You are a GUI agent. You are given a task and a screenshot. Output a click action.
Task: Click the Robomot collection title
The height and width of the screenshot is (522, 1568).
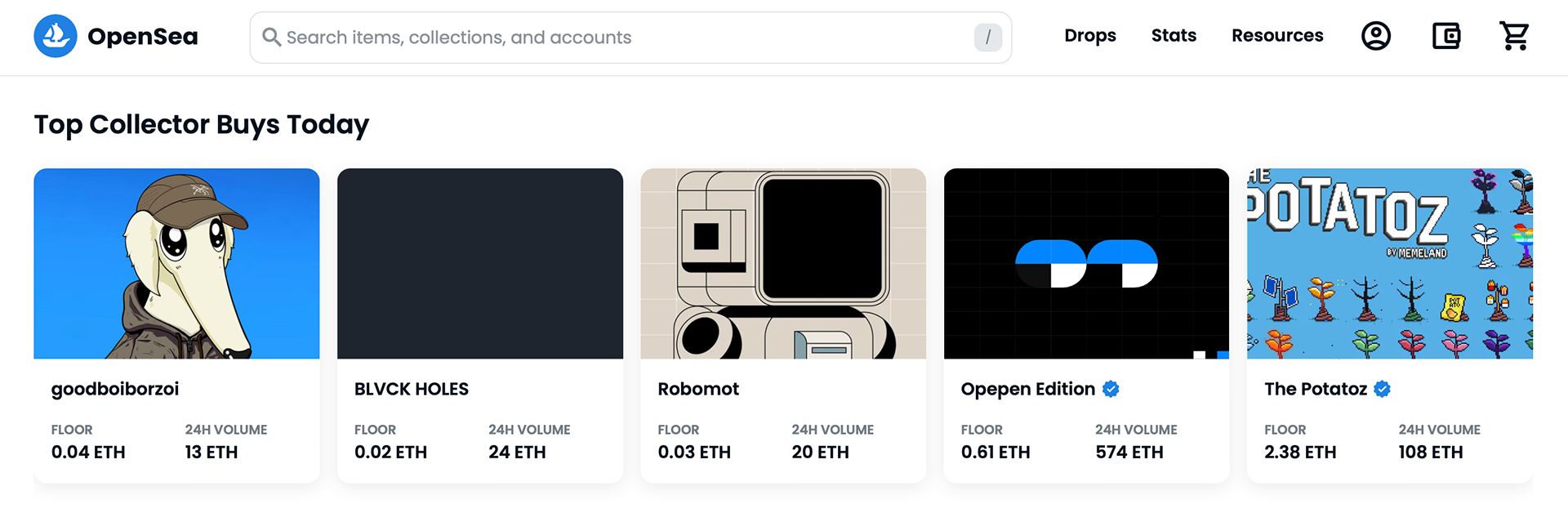[x=698, y=390]
